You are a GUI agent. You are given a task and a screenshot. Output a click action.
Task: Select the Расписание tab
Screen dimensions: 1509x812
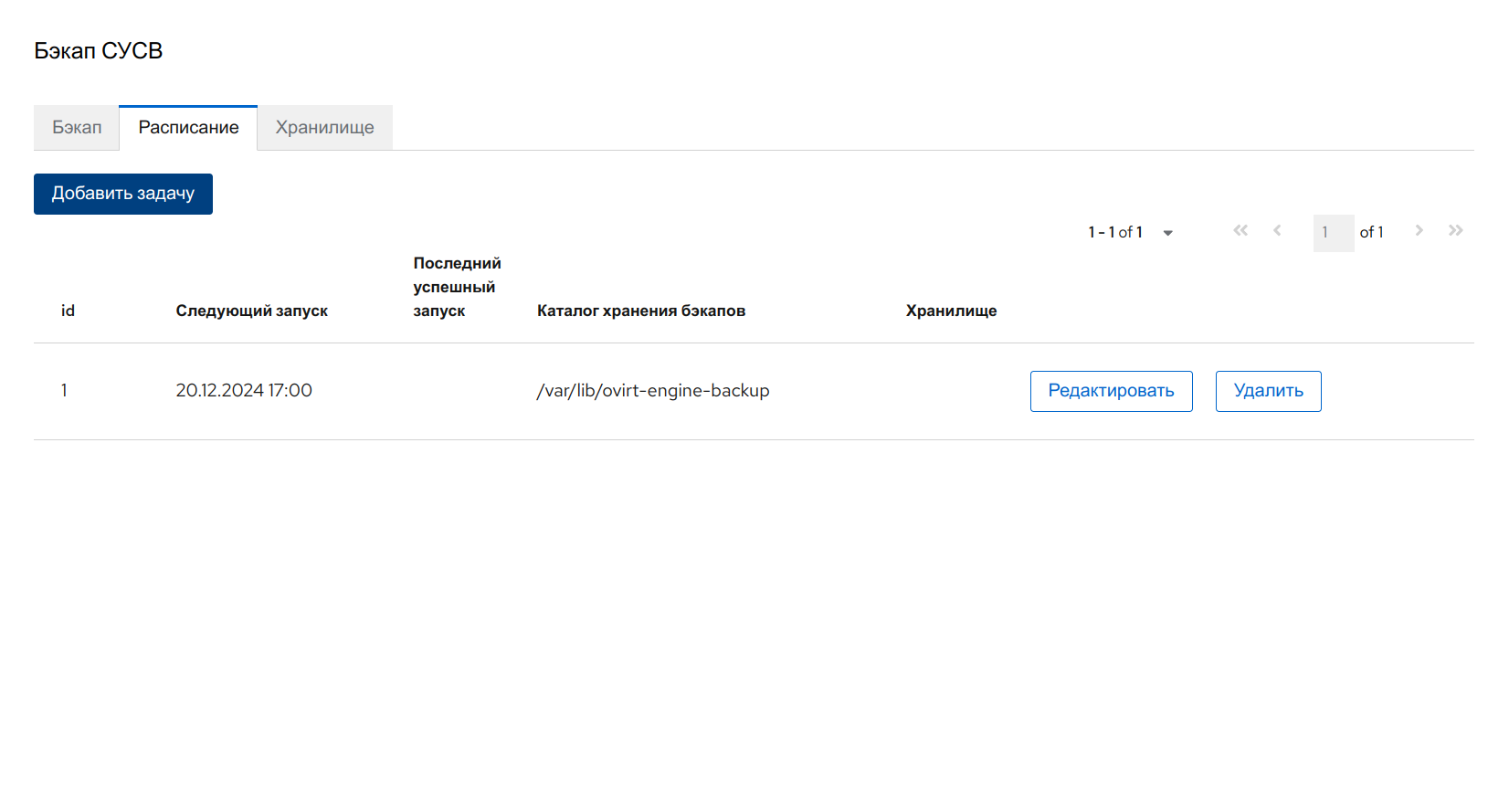[188, 128]
